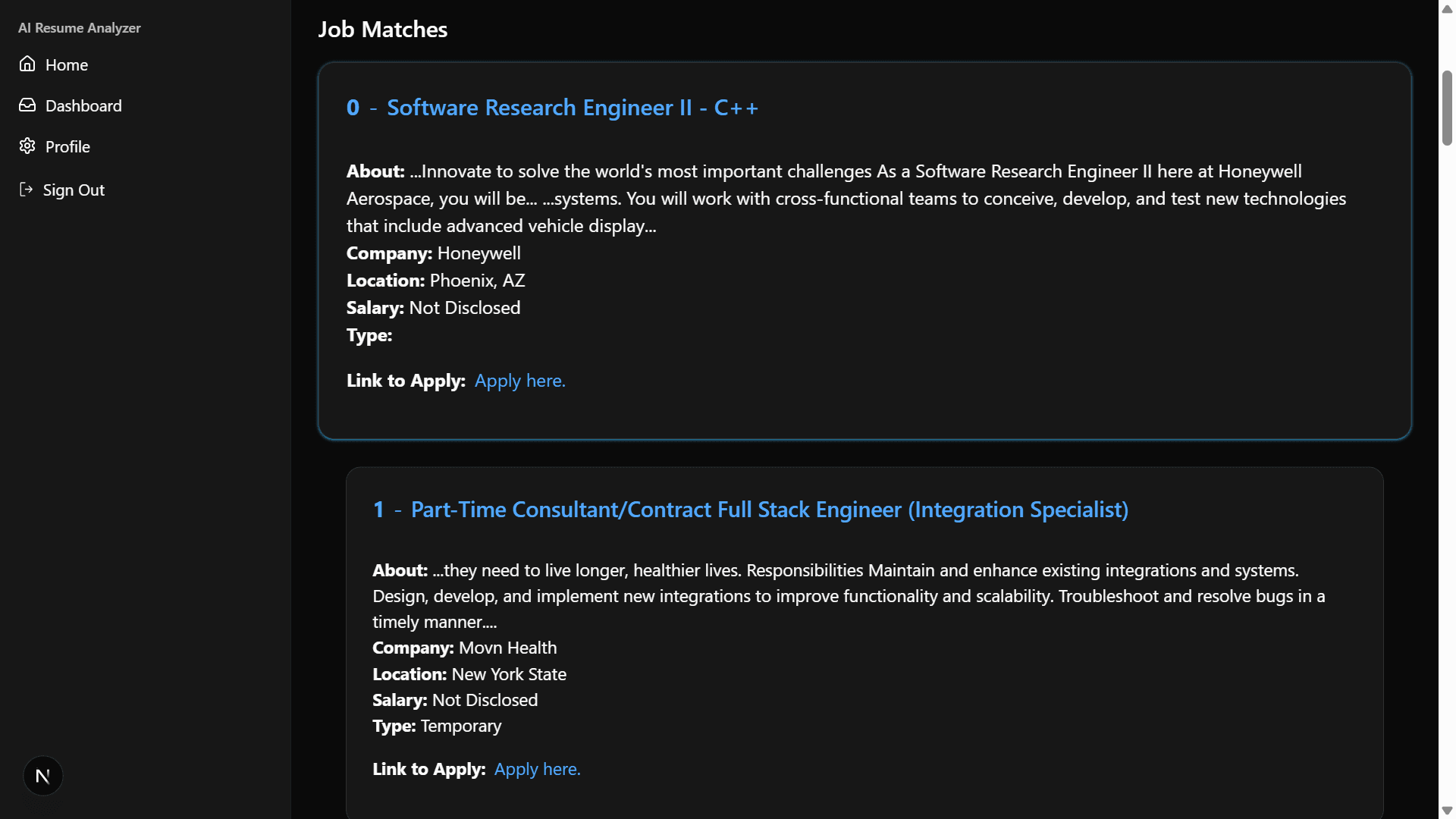
Task: Open the Profile menu item
Action: tap(67, 147)
